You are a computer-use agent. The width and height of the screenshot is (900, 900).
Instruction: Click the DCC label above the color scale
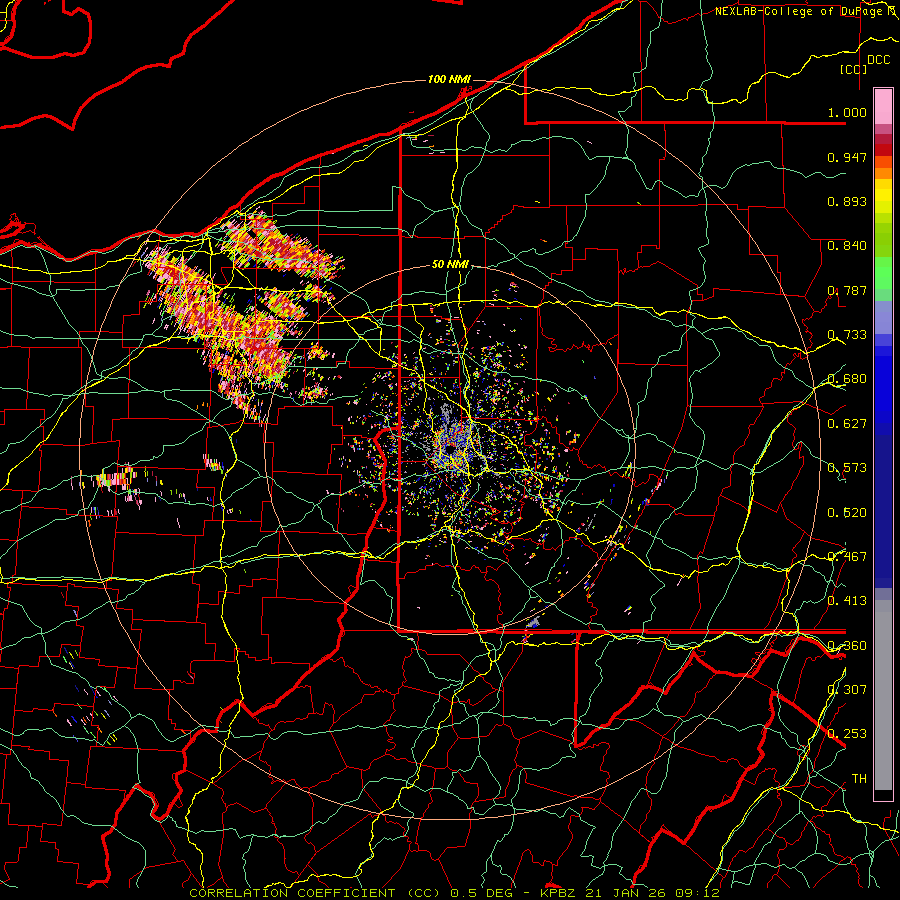point(878,60)
